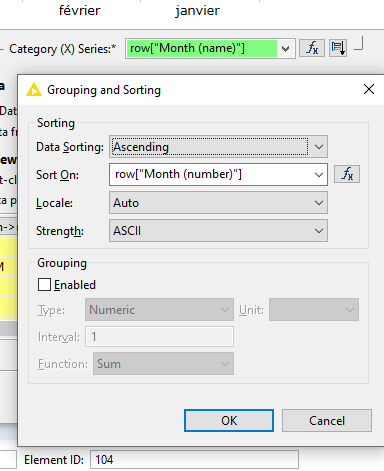This screenshot has height=471, width=384.
Task: Click the Category Series expression field
Action: point(202,49)
